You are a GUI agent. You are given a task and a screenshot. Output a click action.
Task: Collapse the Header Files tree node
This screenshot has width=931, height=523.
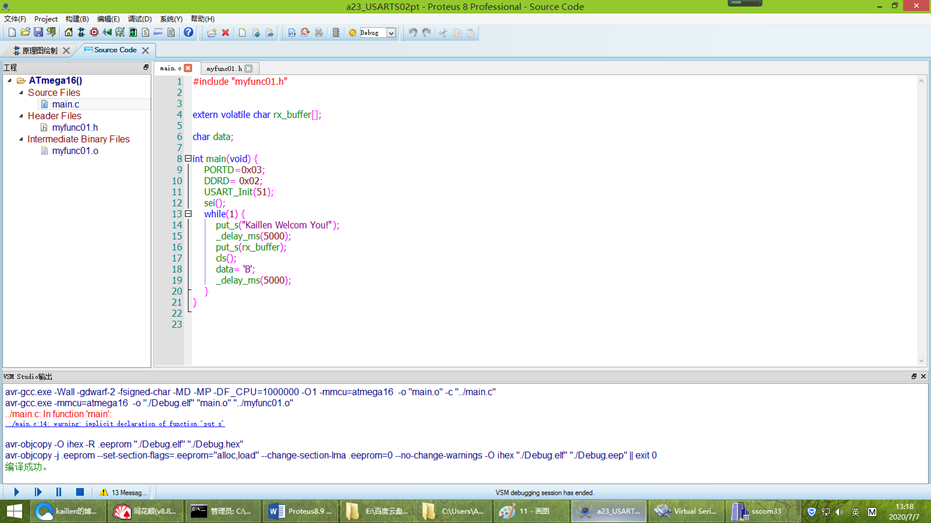pyautogui.click(x=21, y=116)
